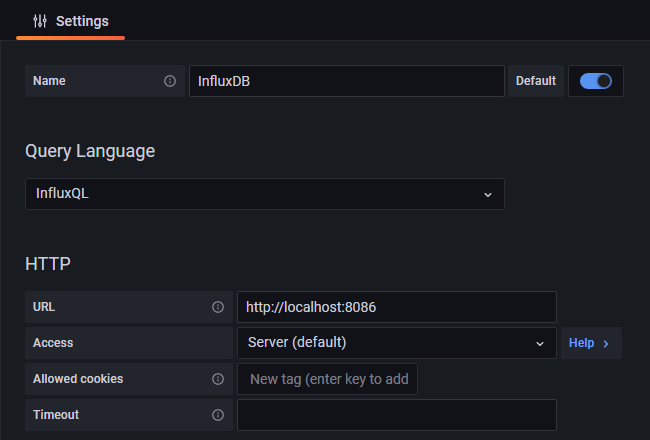The height and width of the screenshot is (440, 650).
Task: Open the Settings tab
Action: 70,21
